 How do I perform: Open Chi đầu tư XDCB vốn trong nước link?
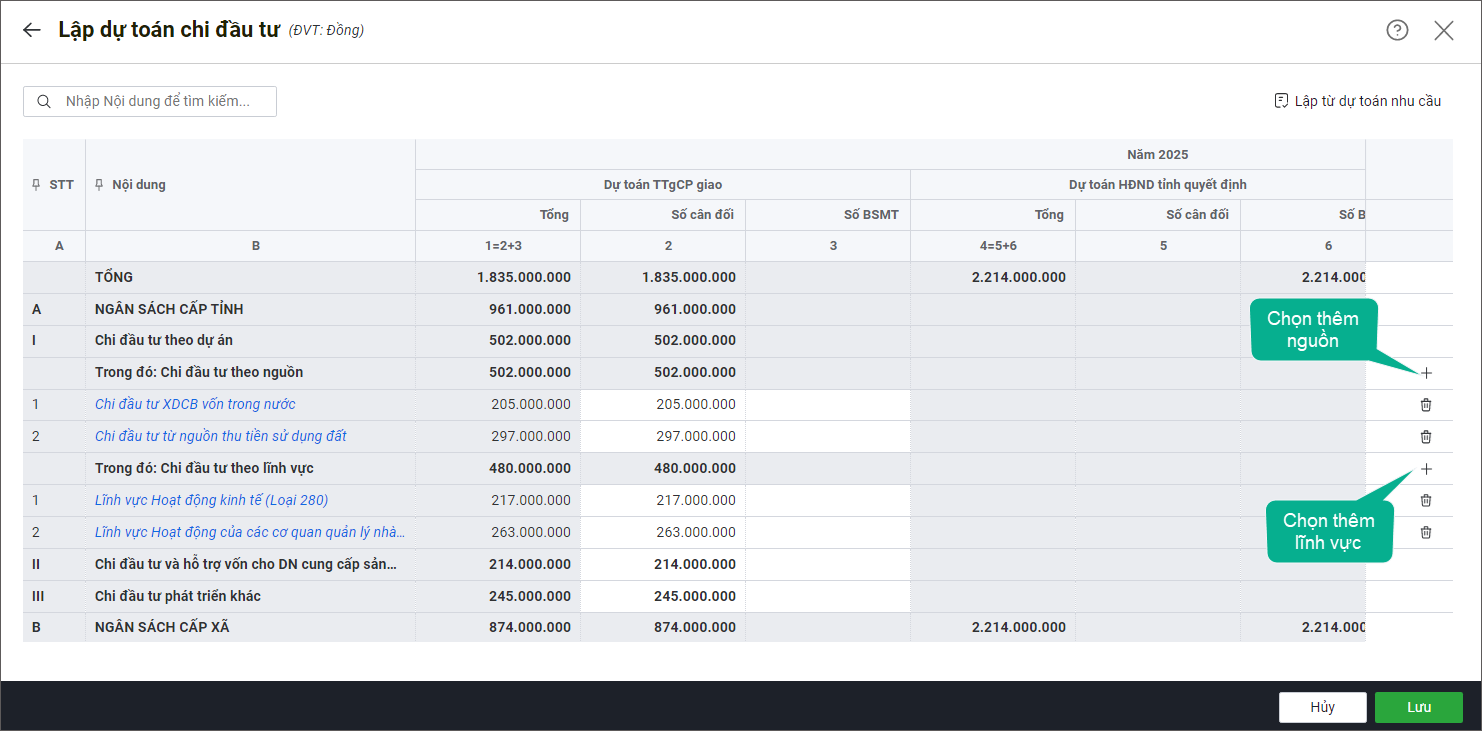point(195,404)
